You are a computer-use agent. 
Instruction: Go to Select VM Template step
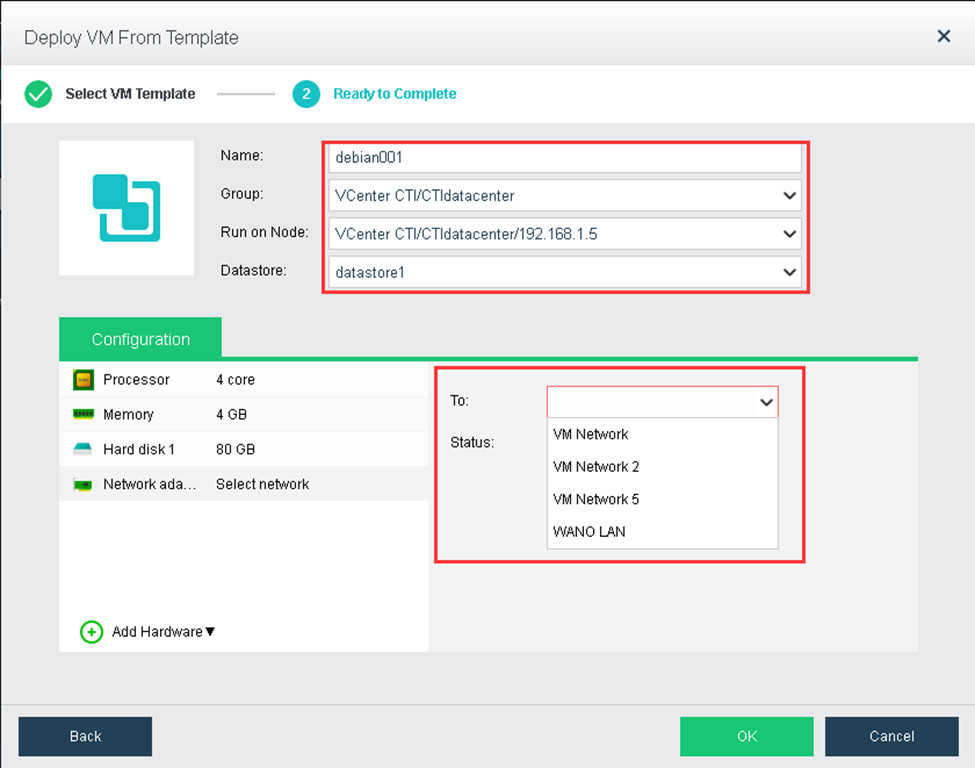pyautogui.click(x=130, y=94)
